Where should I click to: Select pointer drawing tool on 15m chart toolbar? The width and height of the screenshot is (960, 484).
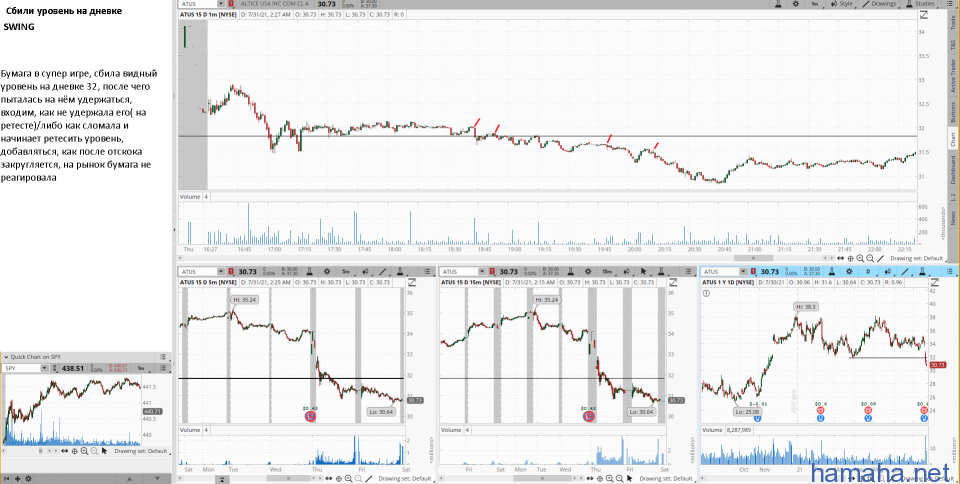coord(643,272)
